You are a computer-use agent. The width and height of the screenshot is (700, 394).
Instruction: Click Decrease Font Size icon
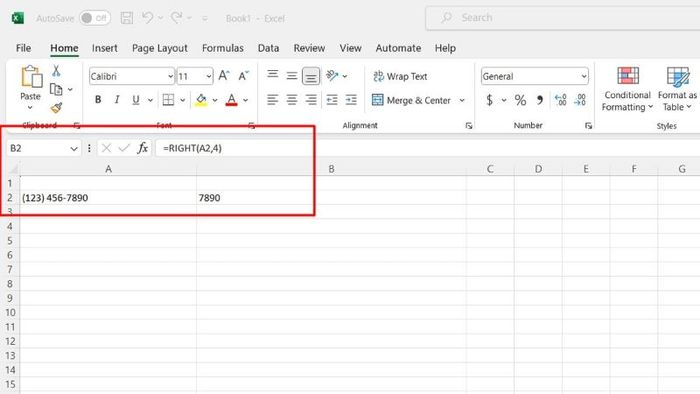click(243, 76)
